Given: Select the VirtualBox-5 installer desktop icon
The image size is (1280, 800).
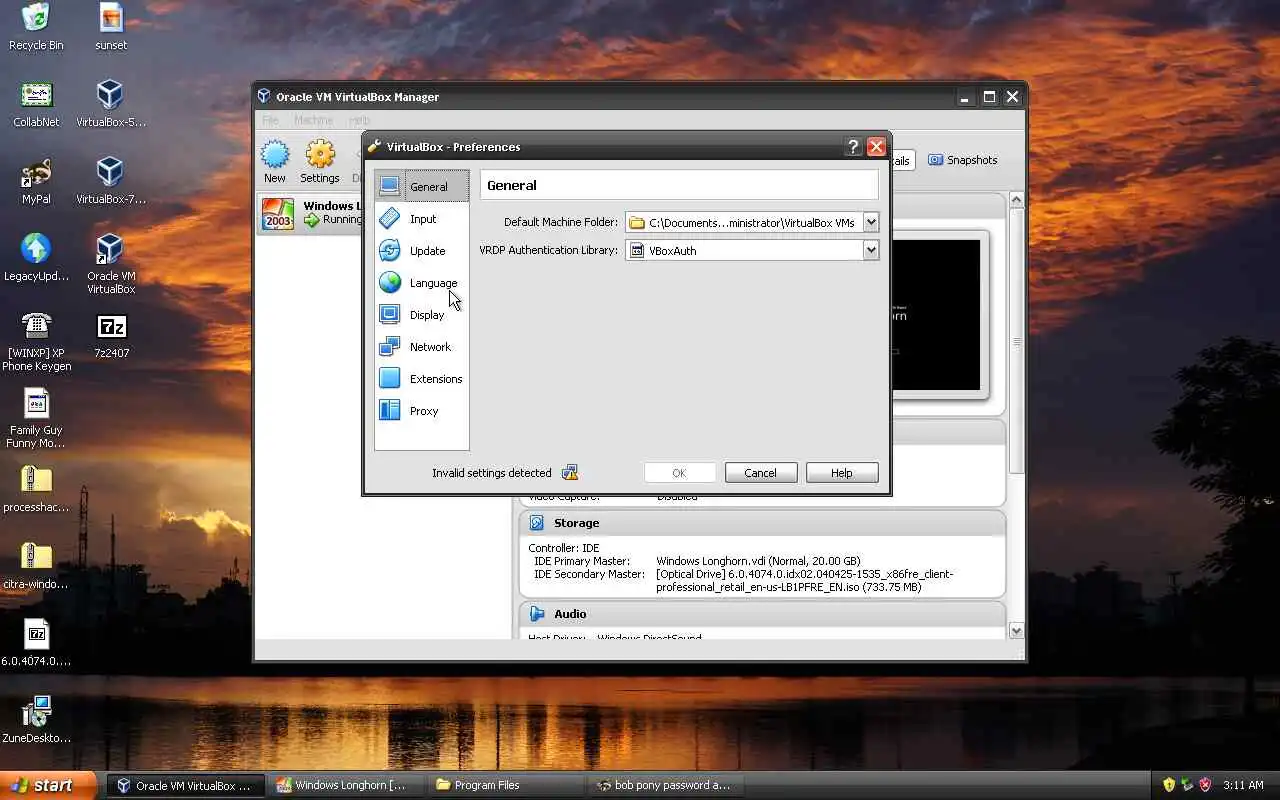Looking at the screenshot, I should 111,104.
